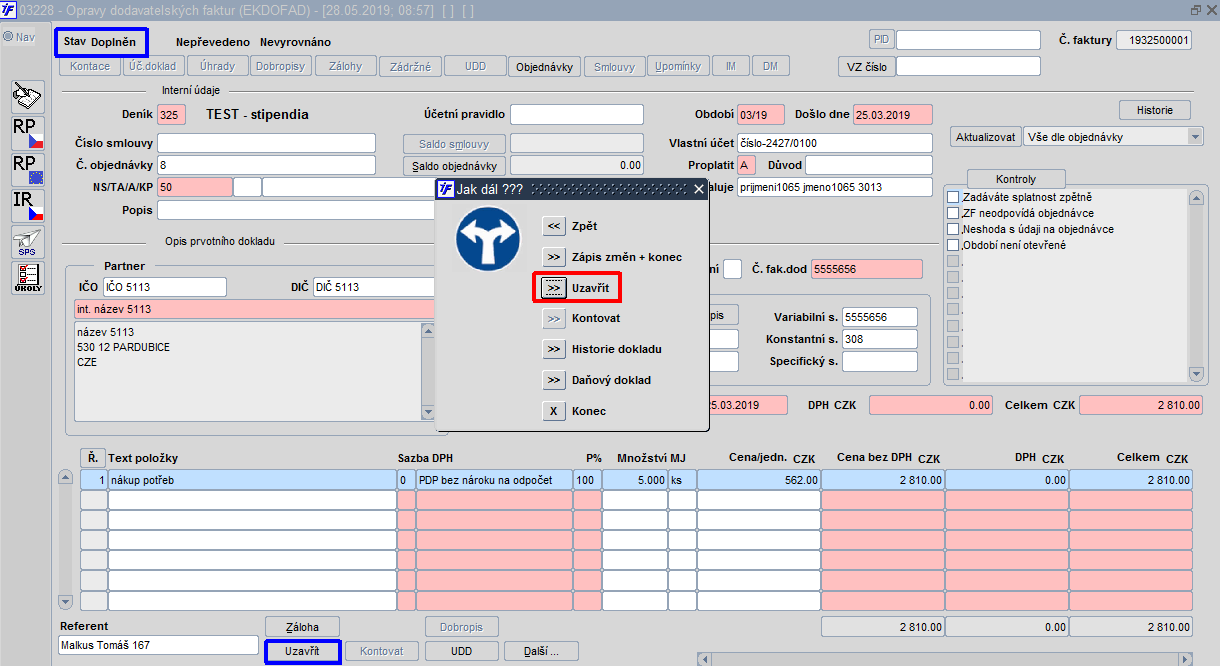The image size is (1220, 666).
Task: Select 'Daňový doklad' option in dialog
Action: click(553, 380)
